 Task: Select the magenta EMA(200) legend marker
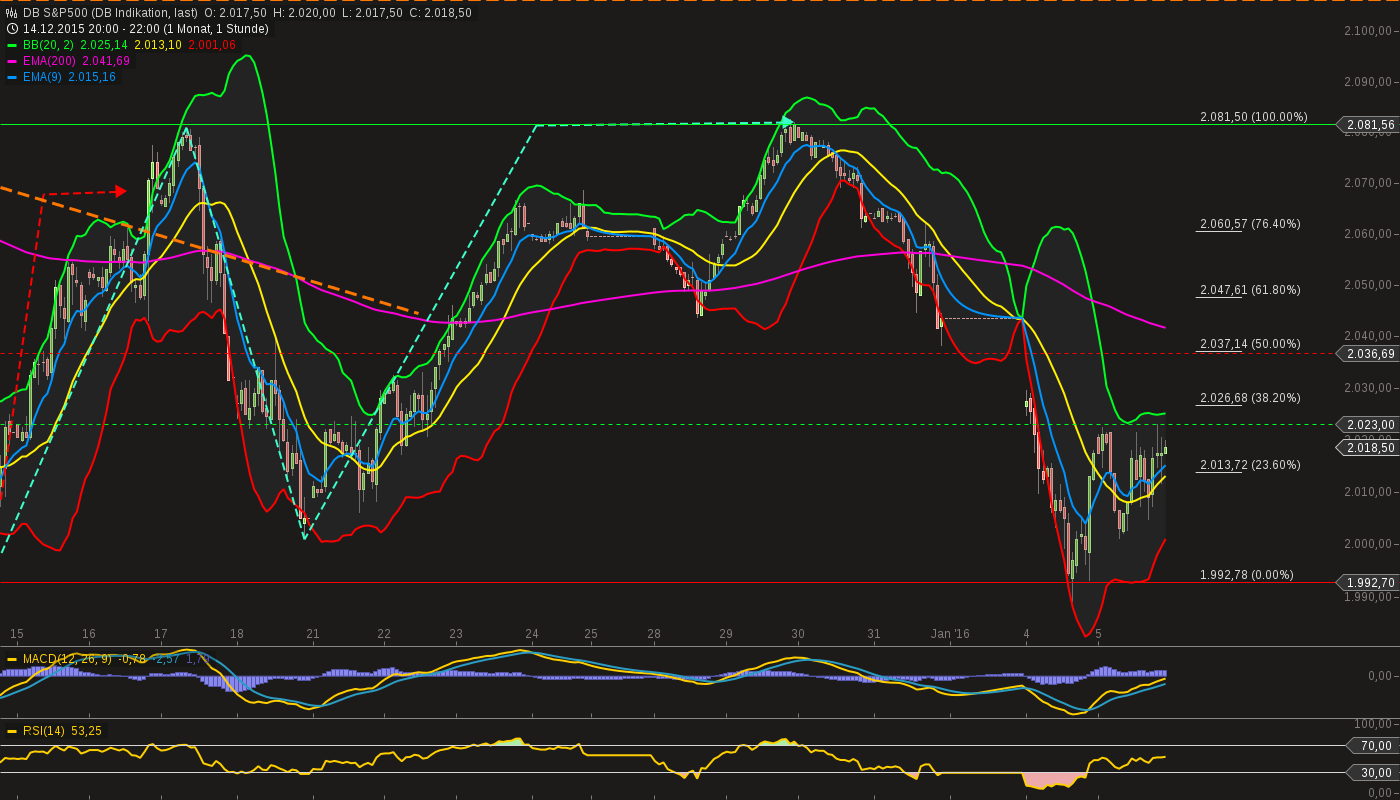[12, 61]
